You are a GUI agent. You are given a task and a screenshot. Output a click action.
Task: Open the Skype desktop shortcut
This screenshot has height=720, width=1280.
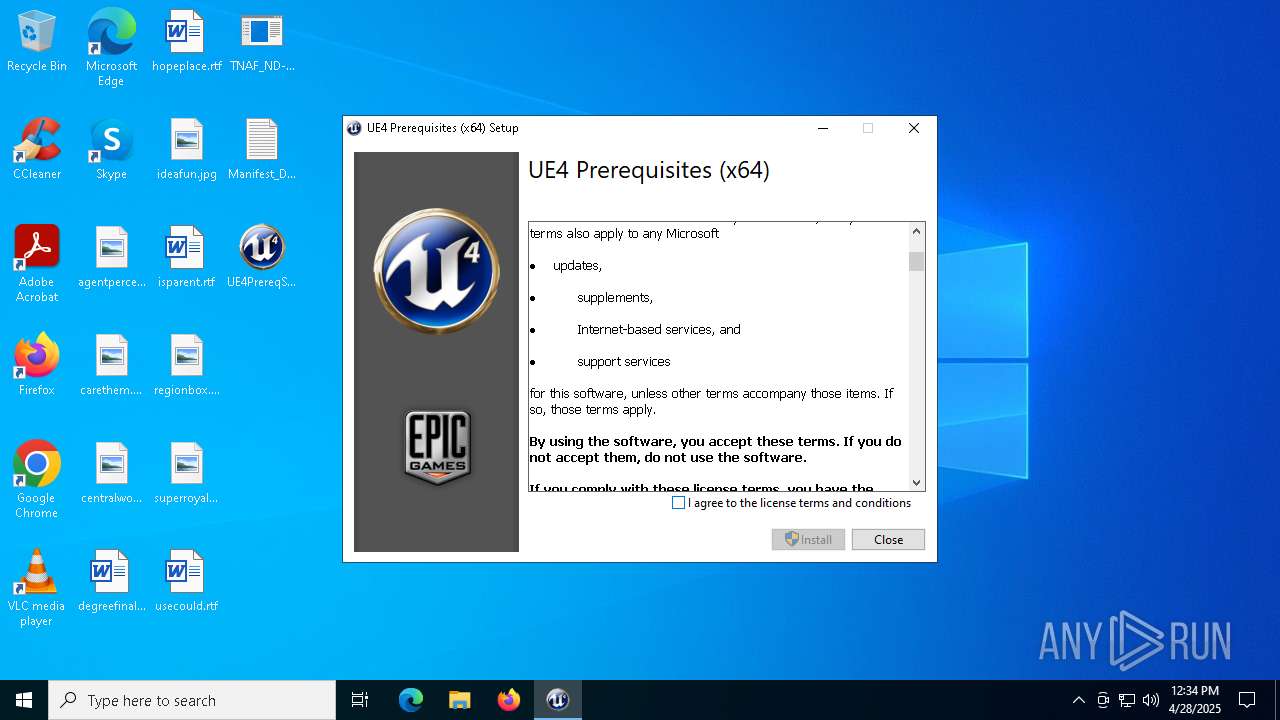pyautogui.click(x=111, y=150)
